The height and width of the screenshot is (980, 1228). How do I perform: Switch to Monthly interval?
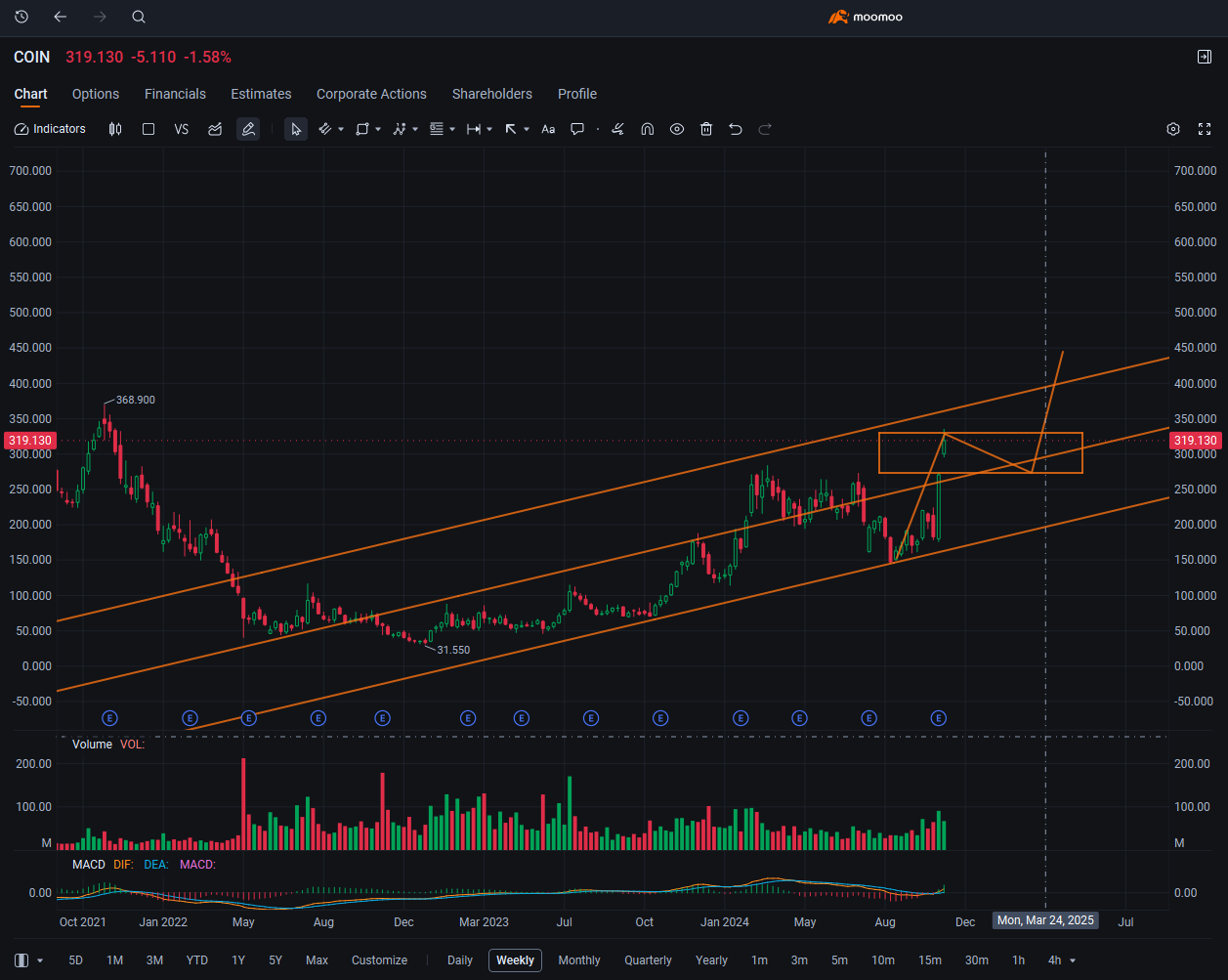pos(579,960)
